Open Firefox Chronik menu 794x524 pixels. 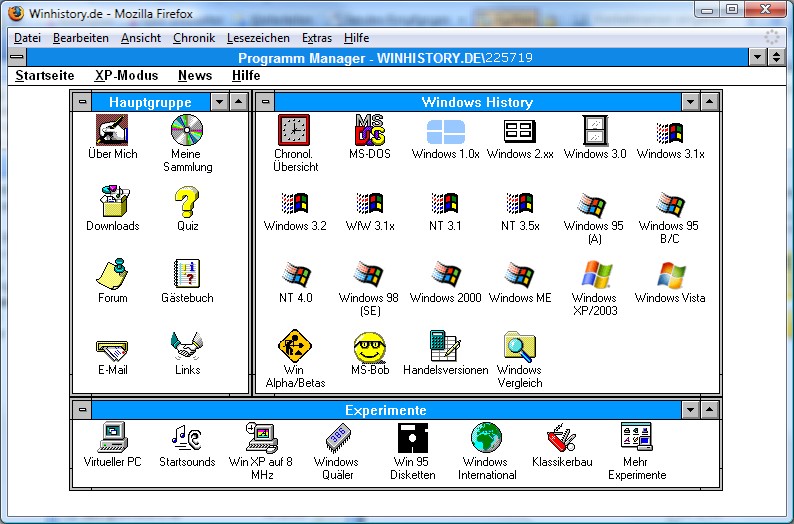[194, 38]
